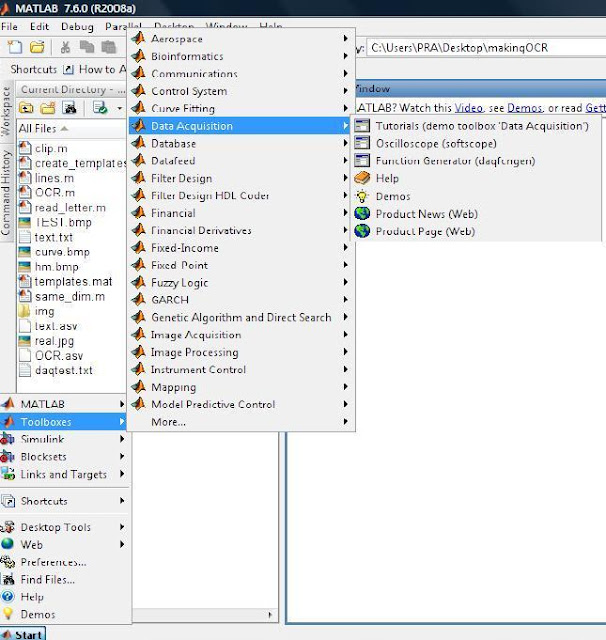Open the Web item in Start menu
The image size is (606, 640).
pyautogui.click(x=63, y=544)
